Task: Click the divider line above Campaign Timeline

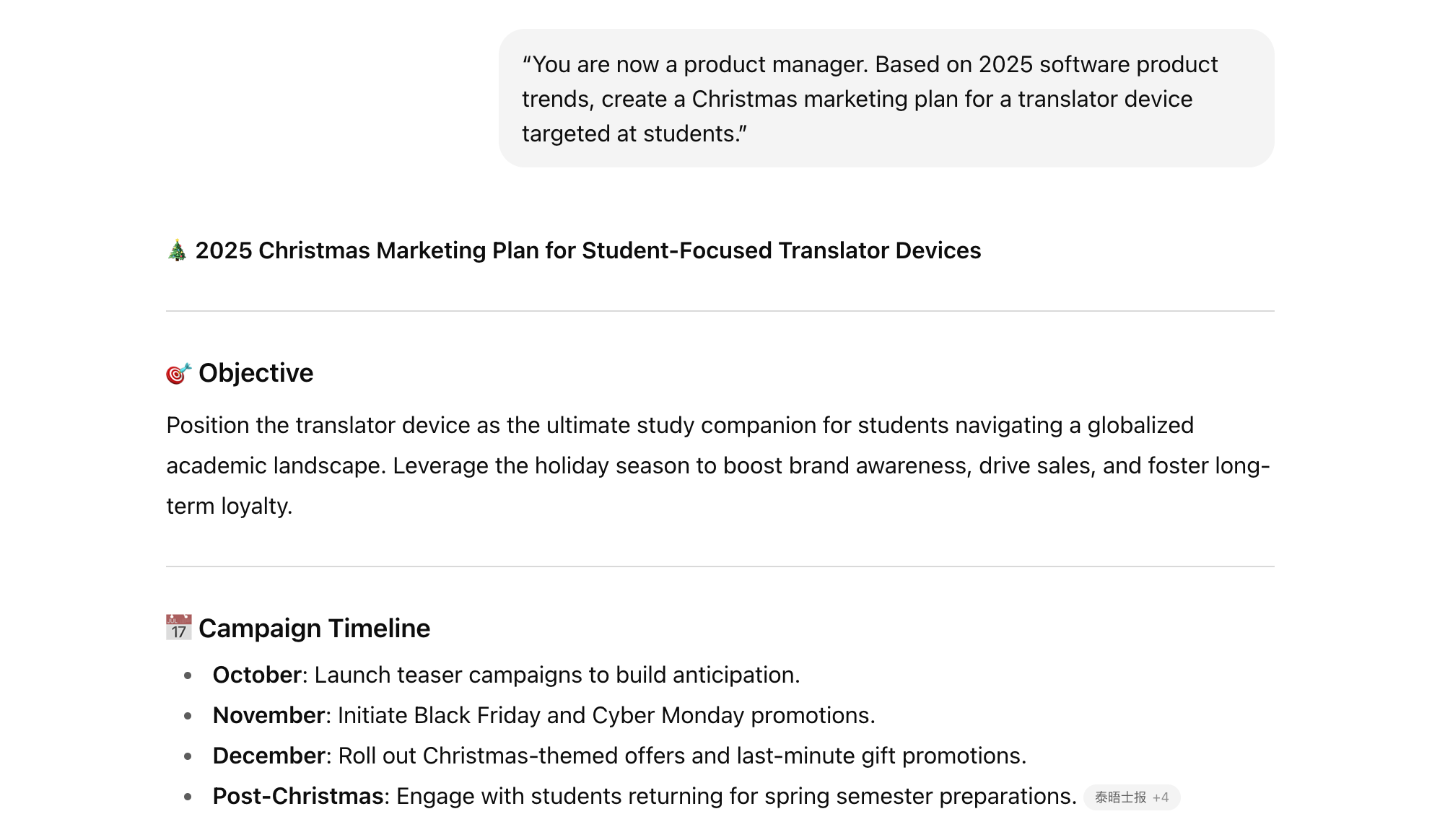Action: (720, 566)
